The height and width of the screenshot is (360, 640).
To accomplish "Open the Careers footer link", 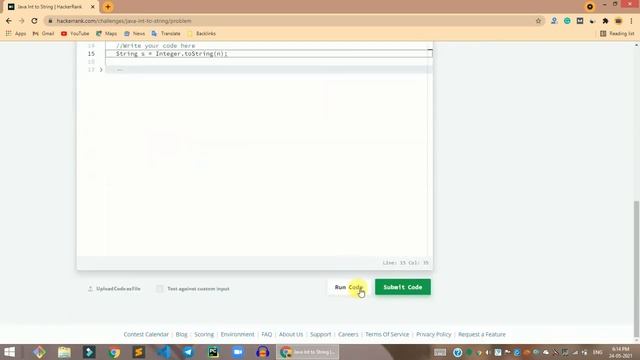I will pyautogui.click(x=348, y=334).
